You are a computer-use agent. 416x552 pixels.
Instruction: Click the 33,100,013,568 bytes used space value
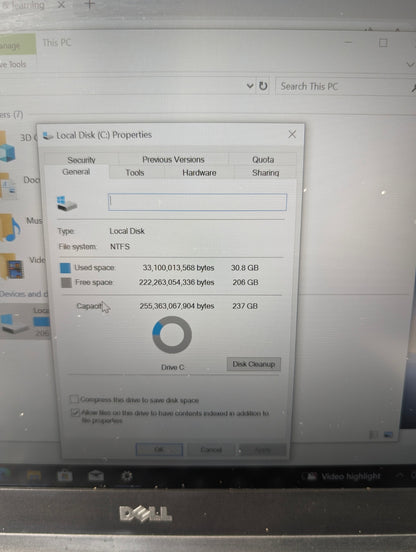(x=178, y=268)
